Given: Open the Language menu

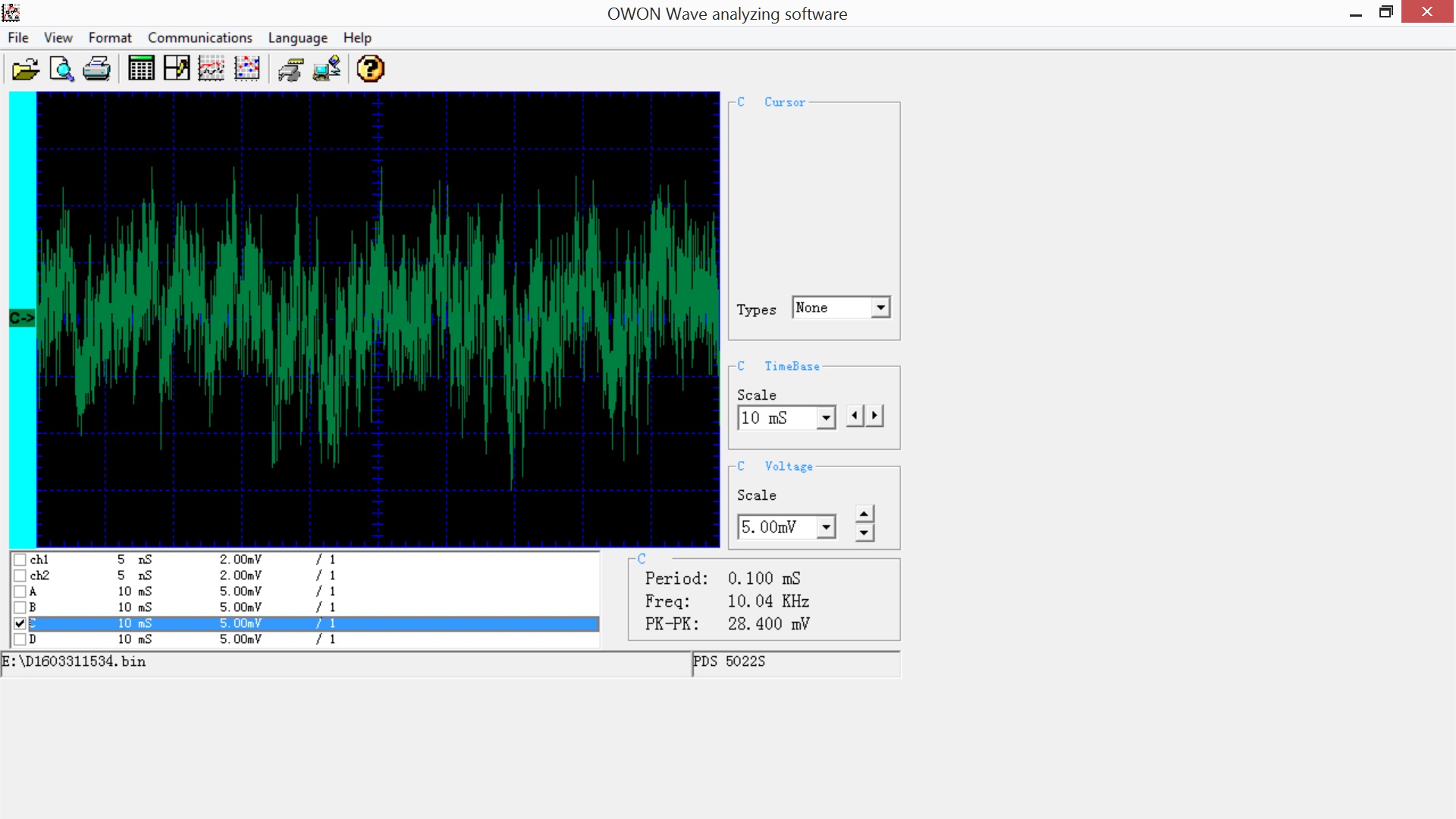Looking at the screenshot, I should click(x=298, y=38).
